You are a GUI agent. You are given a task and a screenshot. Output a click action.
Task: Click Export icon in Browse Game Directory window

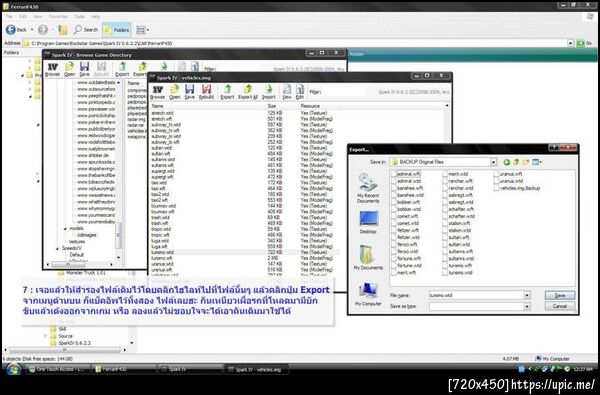pos(122,69)
